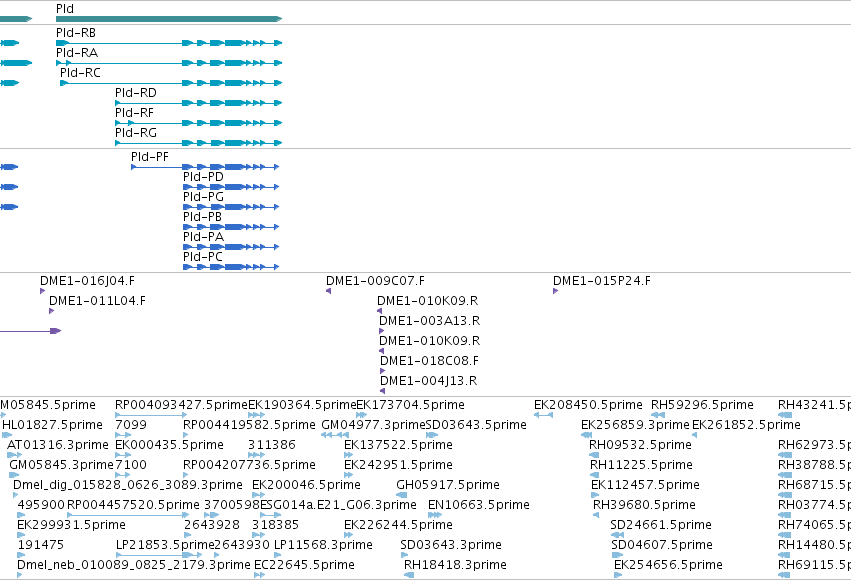Select feature DME1-004J13.R
The width and height of the screenshot is (851, 580).
(428, 382)
